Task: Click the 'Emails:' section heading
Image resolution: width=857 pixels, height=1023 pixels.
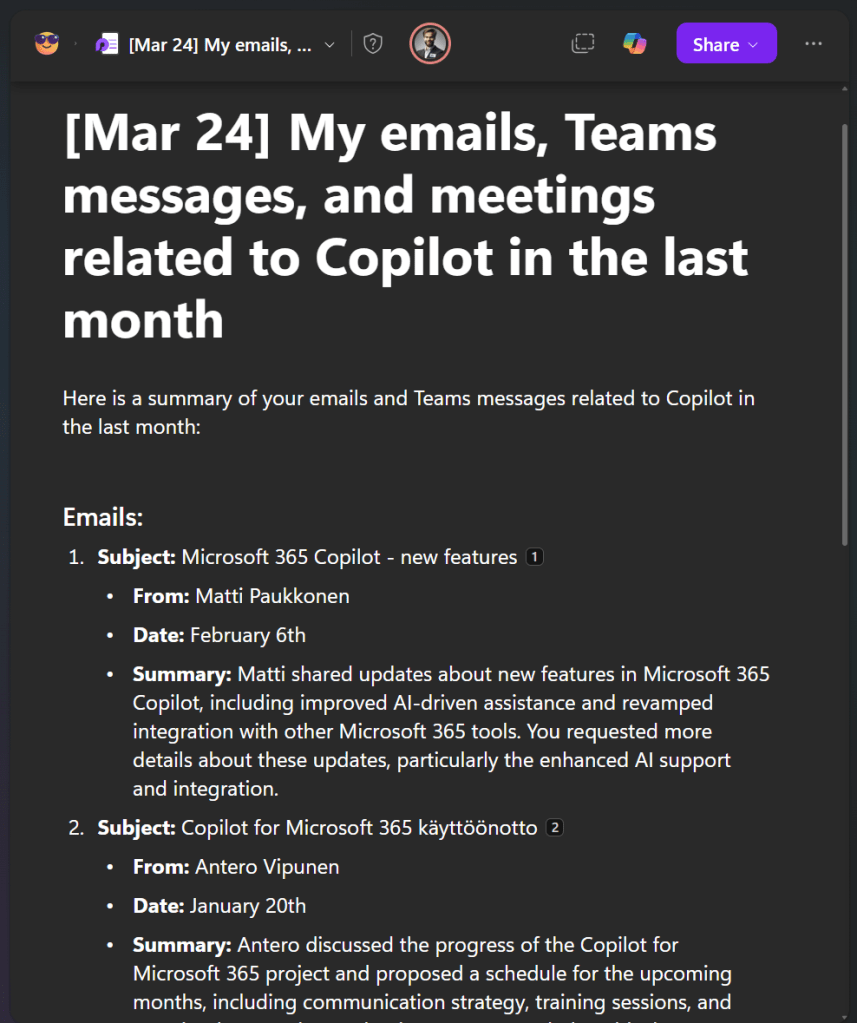Action: point(103,517)
